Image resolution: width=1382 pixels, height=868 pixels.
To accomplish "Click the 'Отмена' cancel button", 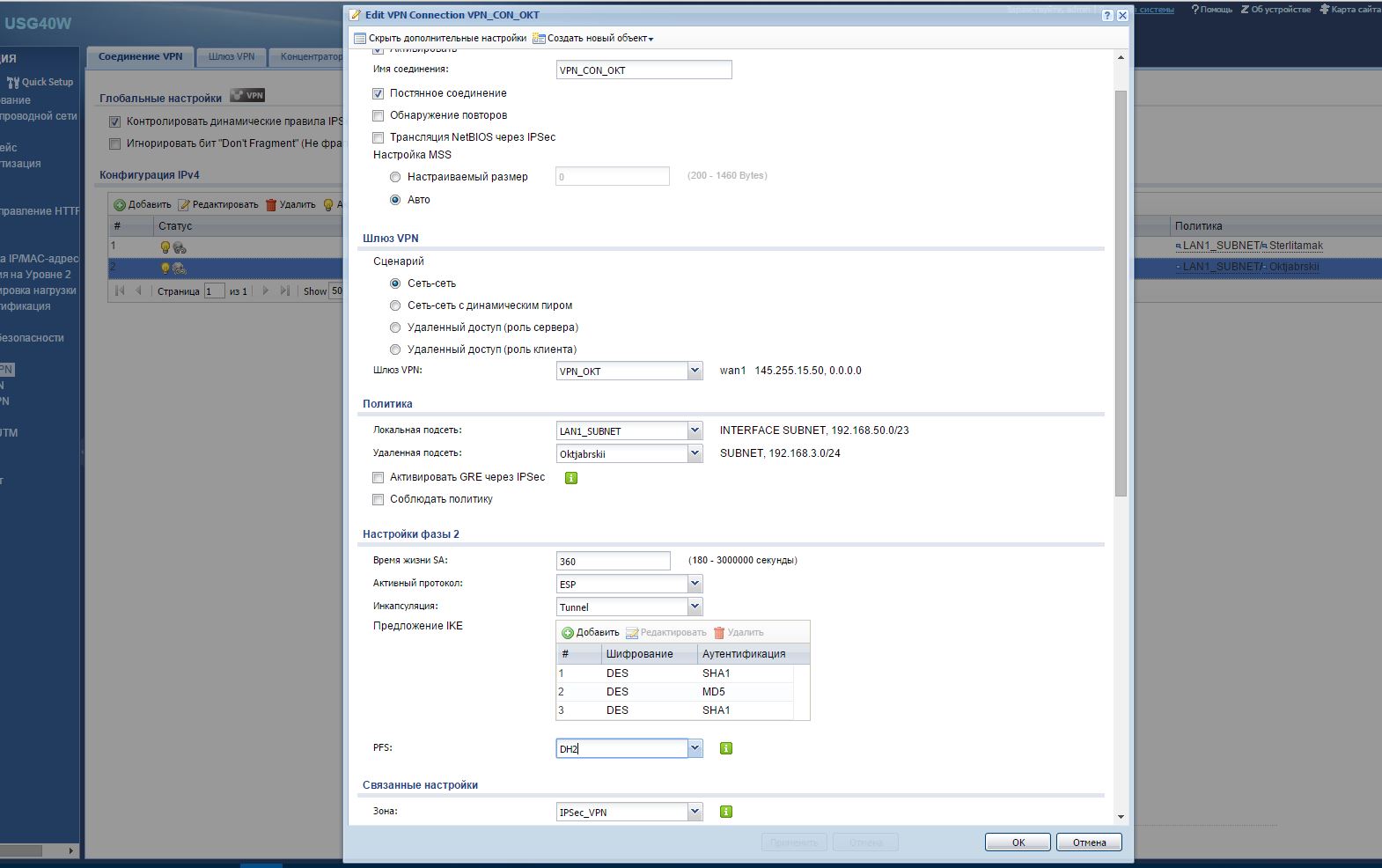I will [1089, 842].
